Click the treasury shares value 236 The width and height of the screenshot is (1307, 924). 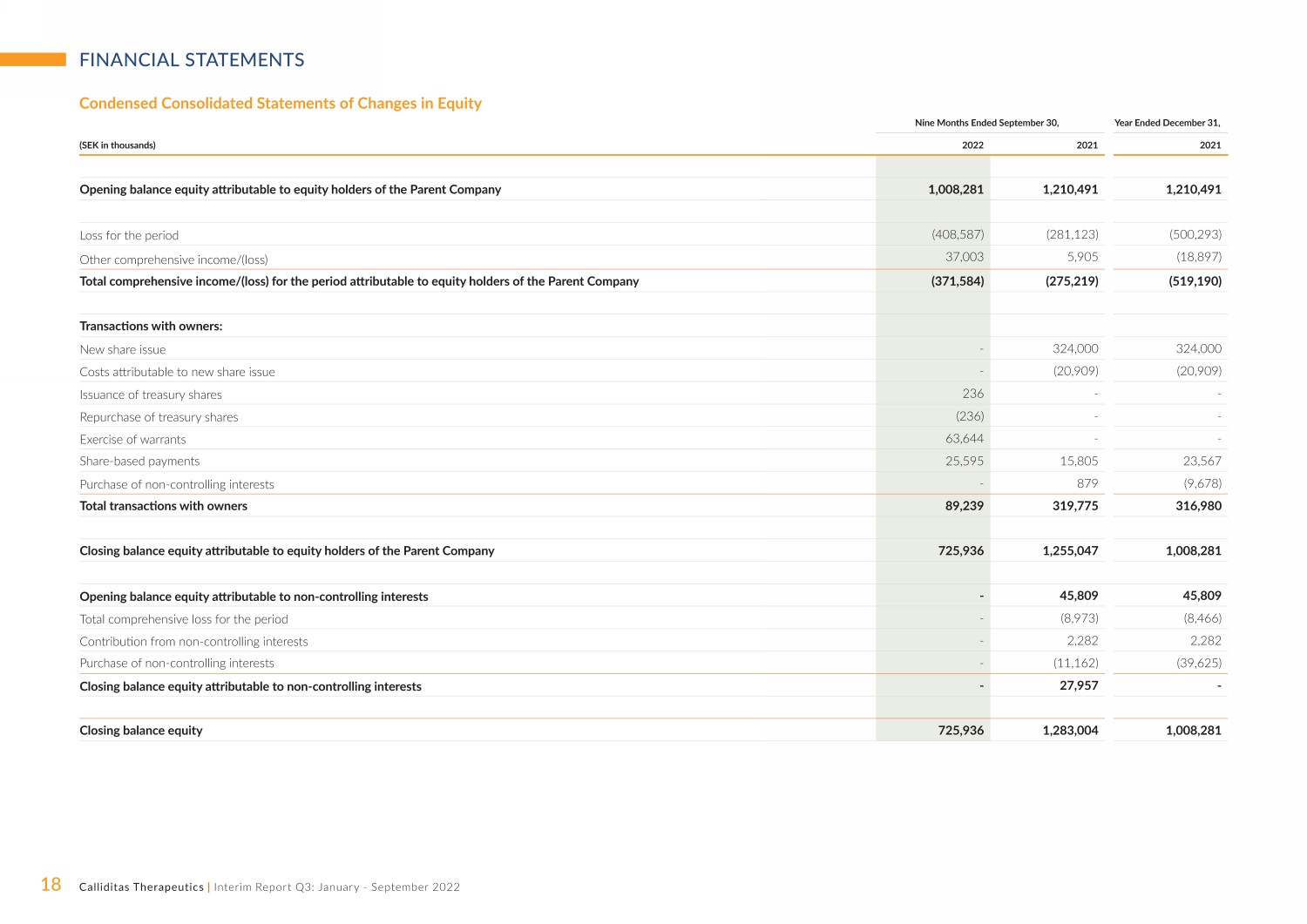click(x=973, y=394)
